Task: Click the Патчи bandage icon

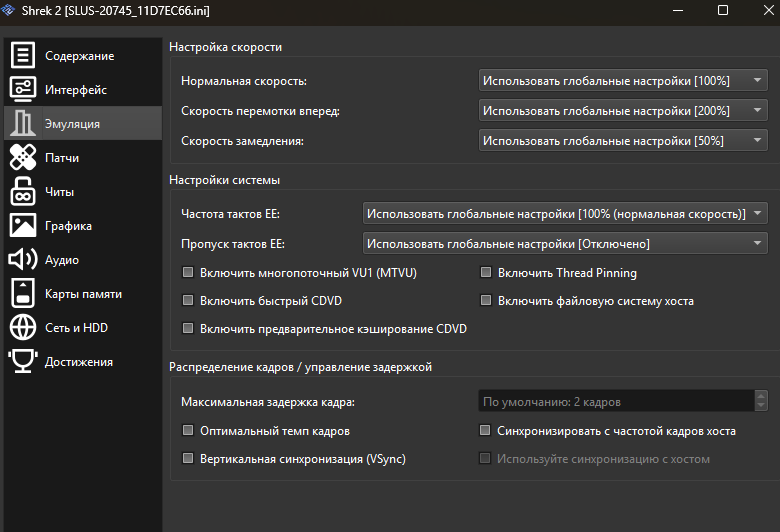Action: pyautogui.click(x=23, y=157)
